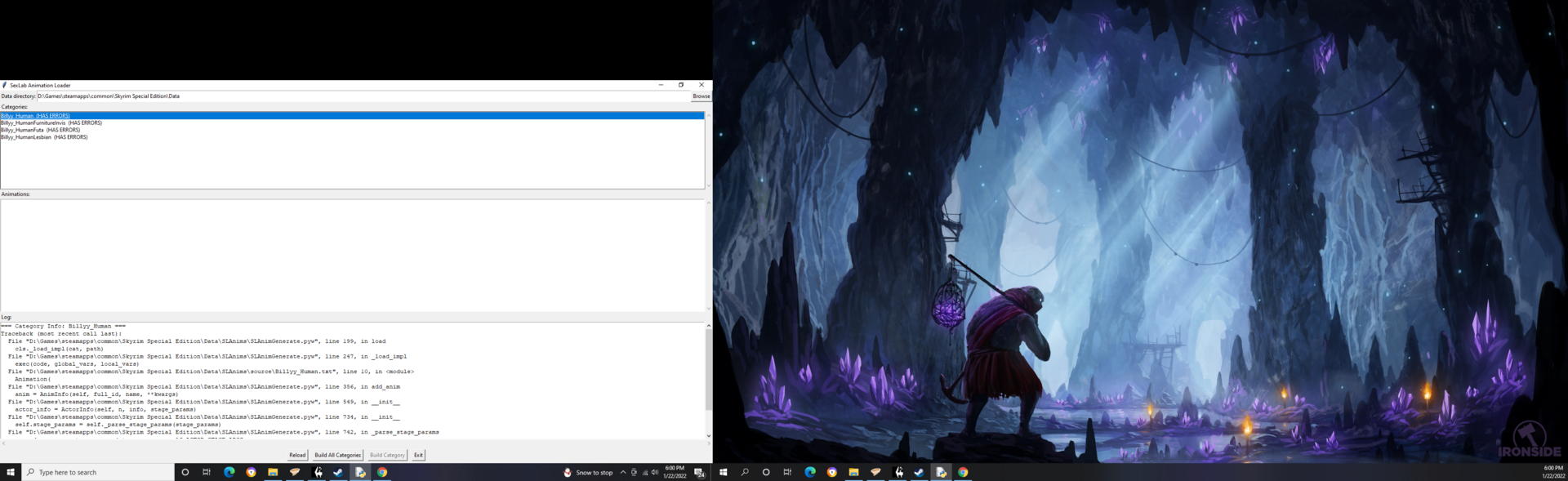Open Microsoft Edge on the search-box taskbar

[229, 472]
